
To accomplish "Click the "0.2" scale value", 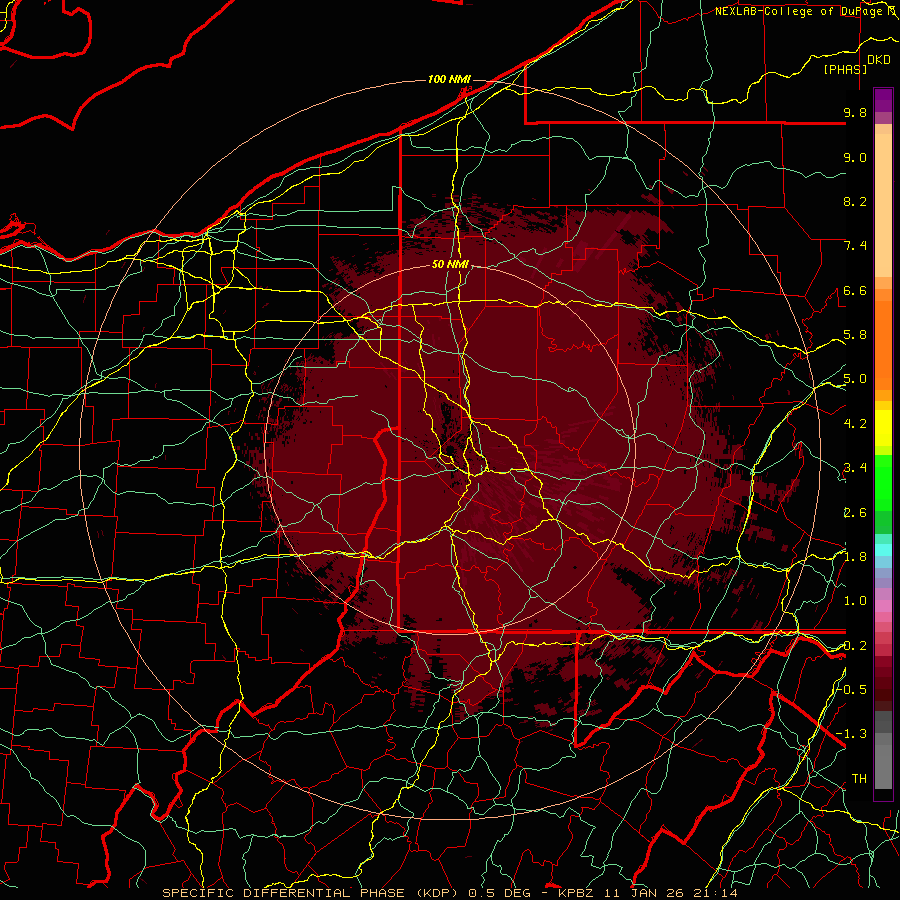I will [855, 646].
